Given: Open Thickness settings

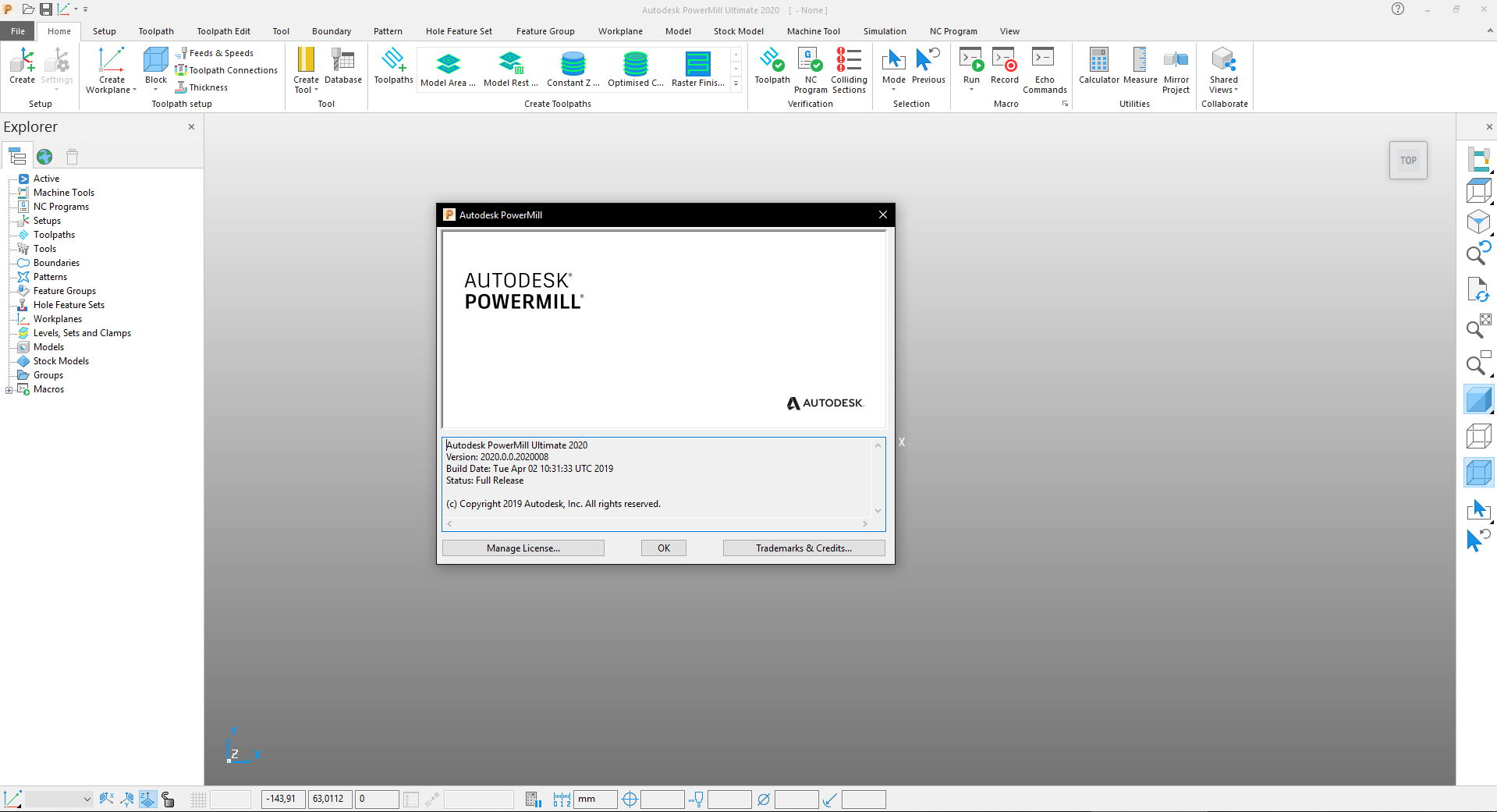Looking at the screenshot, I should click(201, 87).
